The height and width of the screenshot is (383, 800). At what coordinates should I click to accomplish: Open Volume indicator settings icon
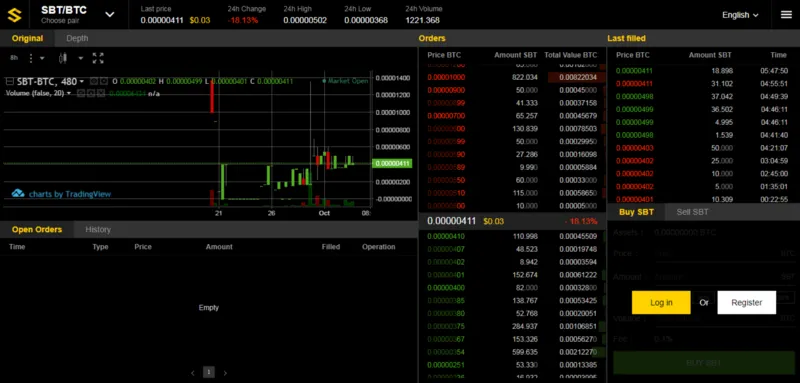pos(90,93)
